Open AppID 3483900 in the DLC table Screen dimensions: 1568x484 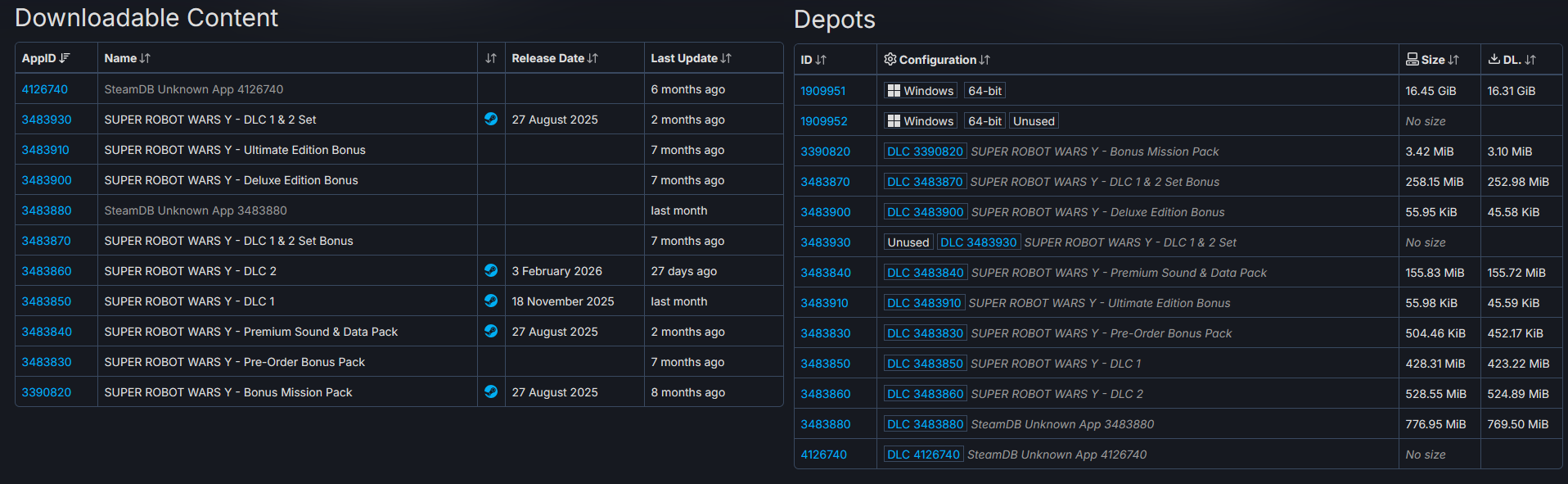47,180
